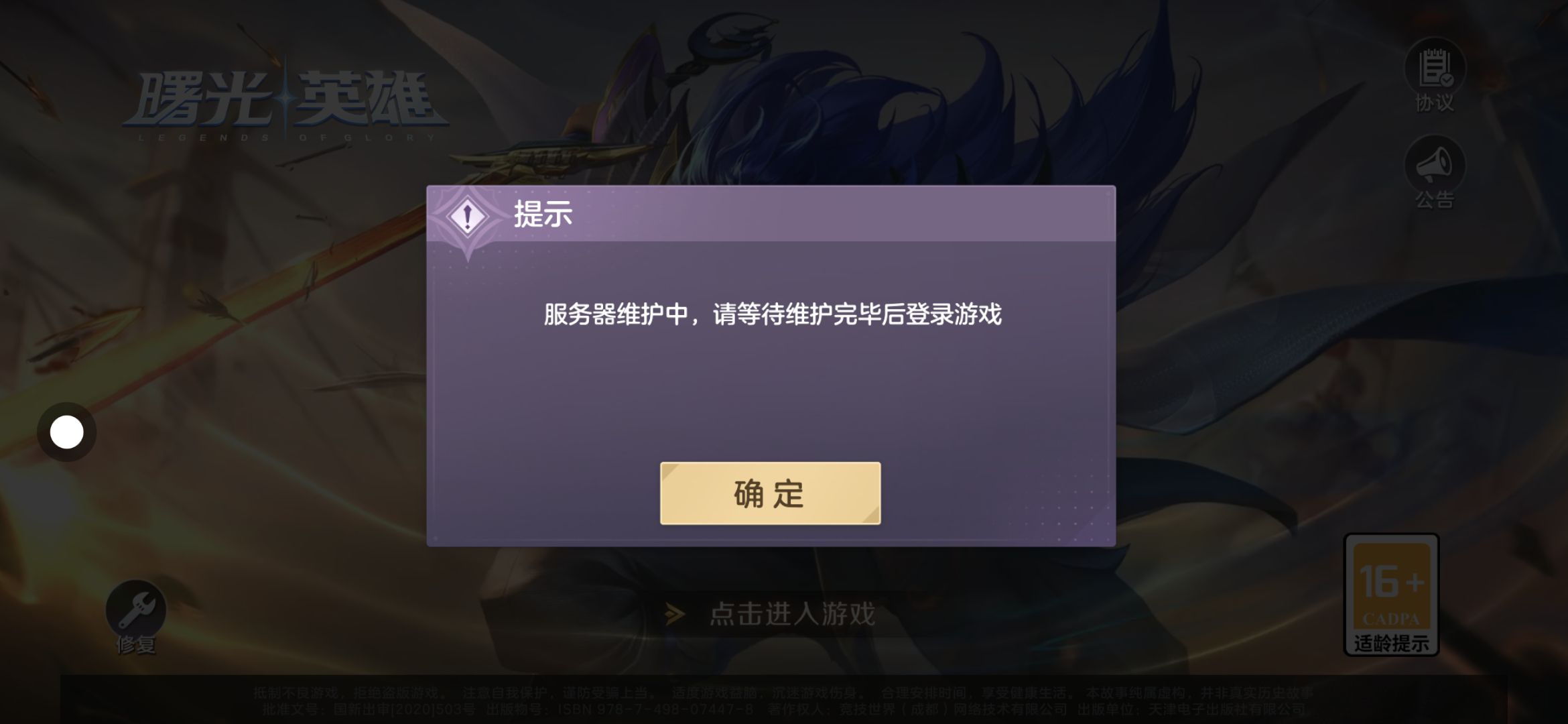Click the 协议 text label
Viewport: 1568px width, 724px height.
[1435, 103]
